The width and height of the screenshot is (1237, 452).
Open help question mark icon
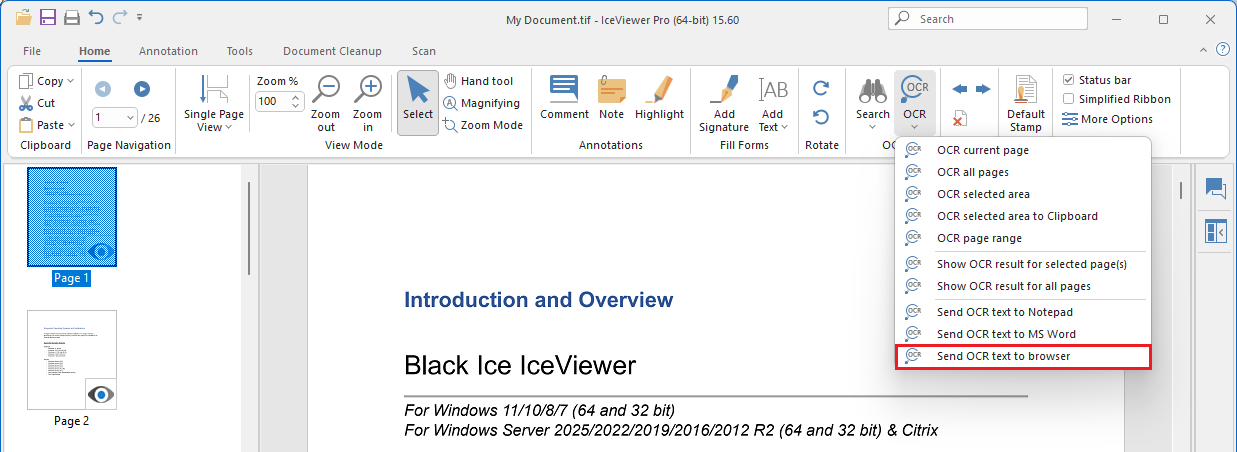click(x=1222, y=50)
